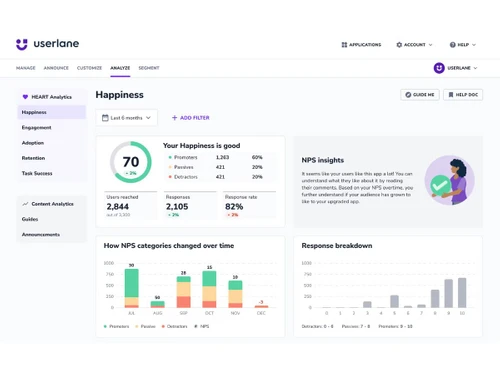Switch to the Manage tab

(26, 68)
